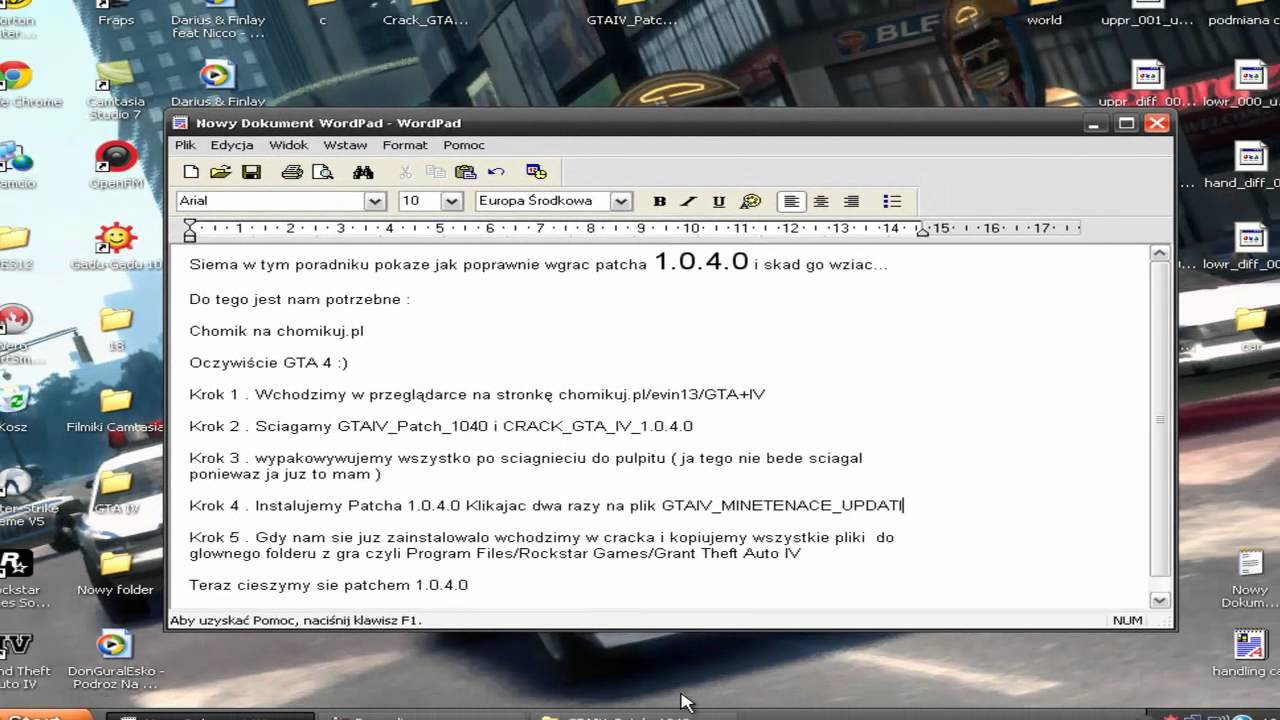Image resolution: width=1280 pixels, height=720 pixels.
Task: Expand the Arial font name dropdown
Action: click(x=375, y=201)
